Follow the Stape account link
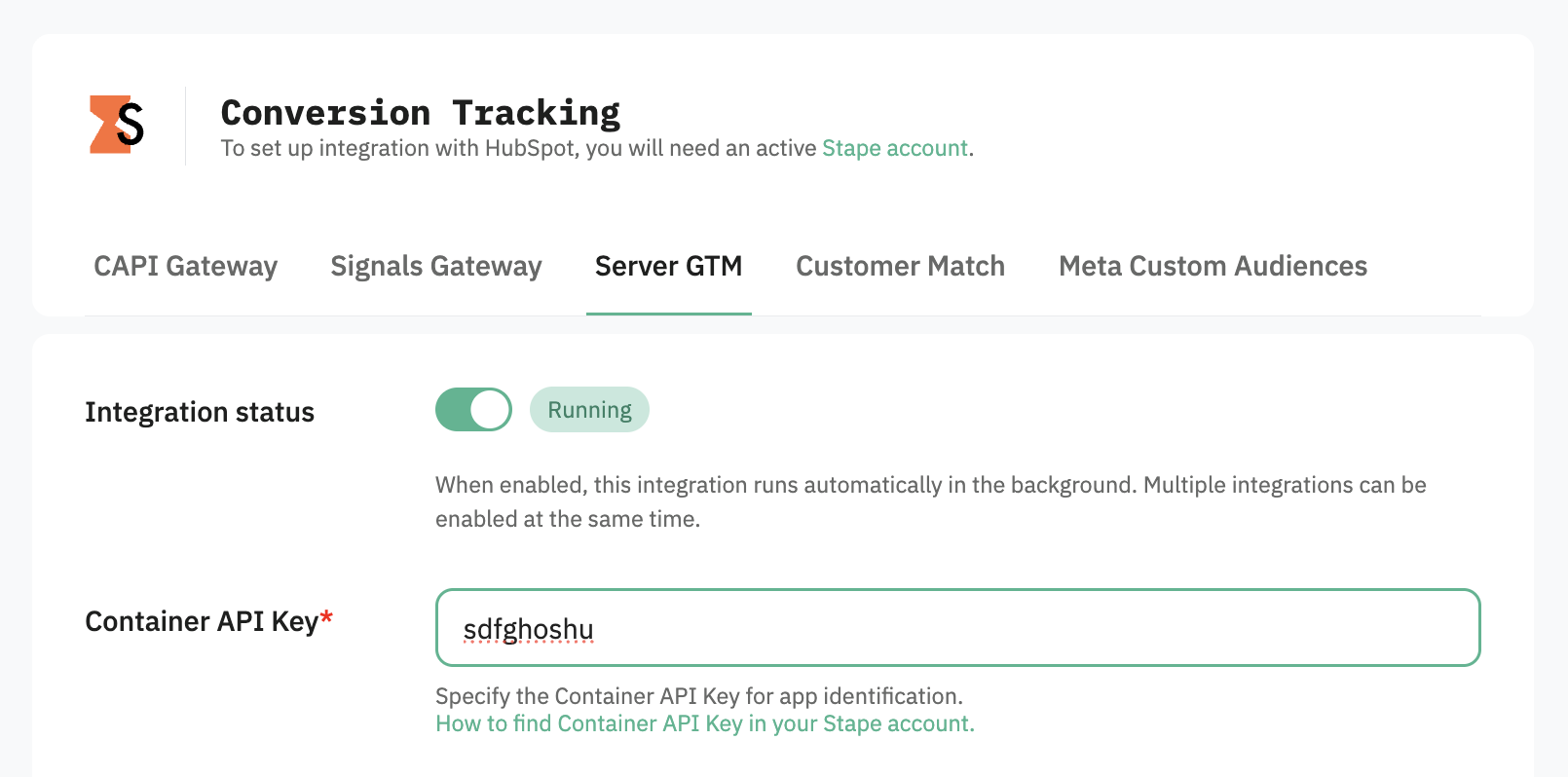The image size is (1568, 777). click(x=895, y=148)
